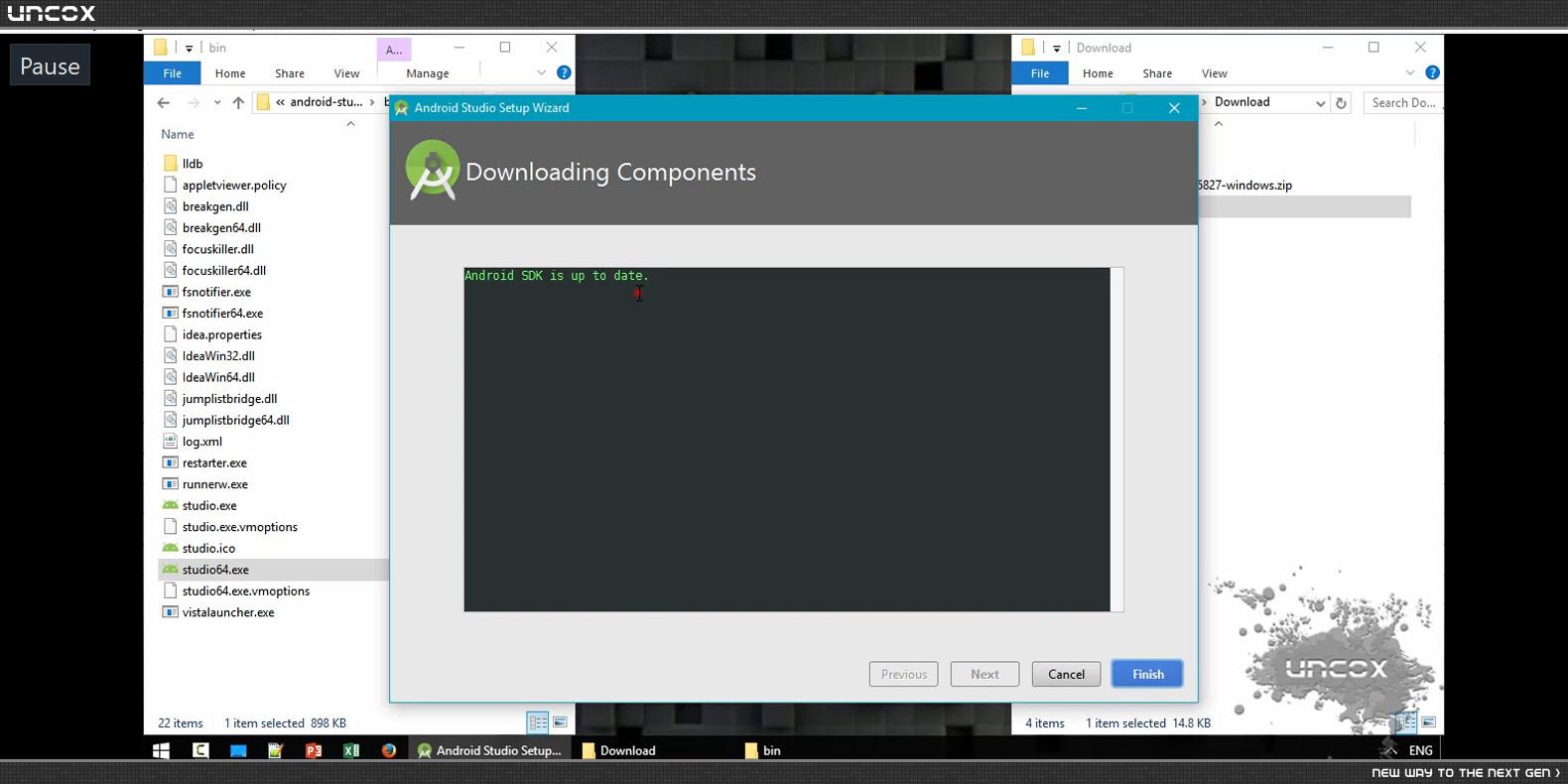
Task: Open Help in the bin window
Action: [x=564, y=72]
